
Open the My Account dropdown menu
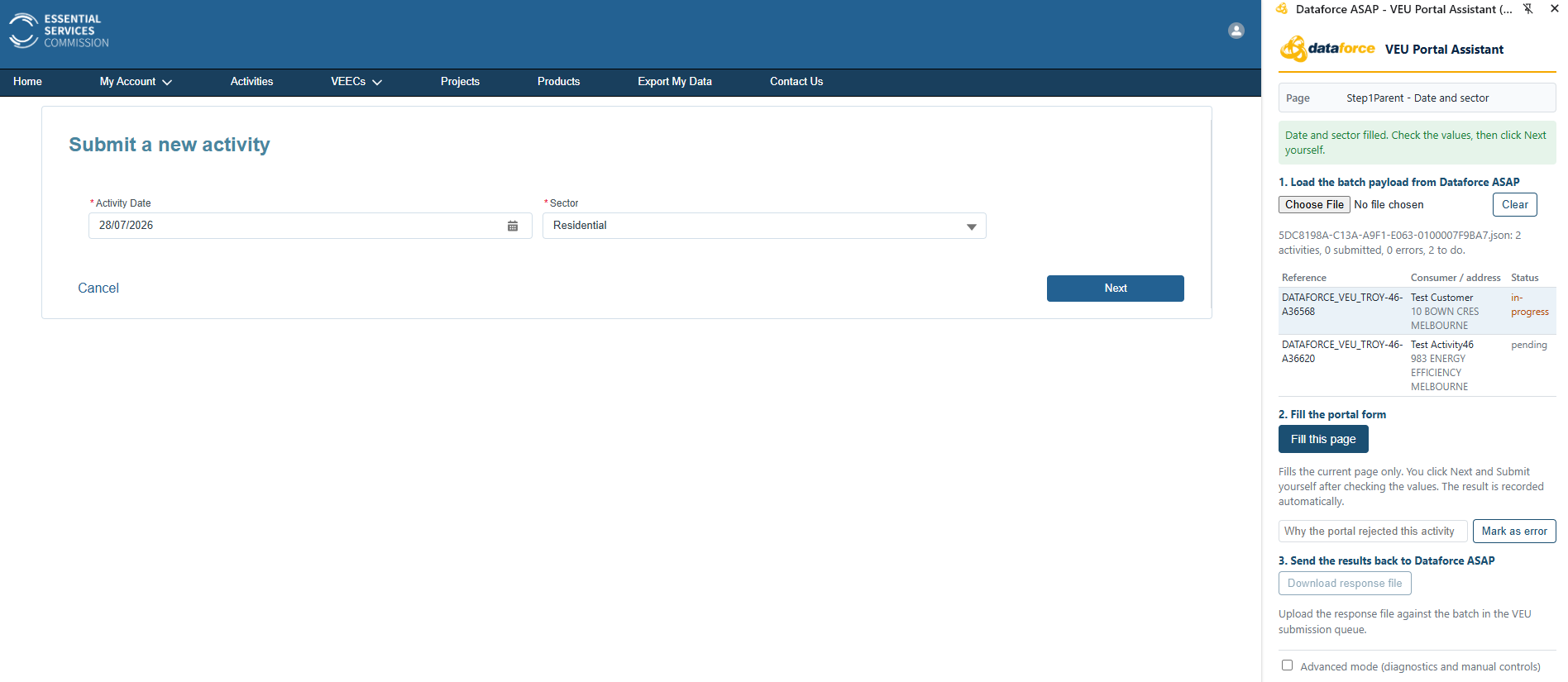[x=136, y=82]
